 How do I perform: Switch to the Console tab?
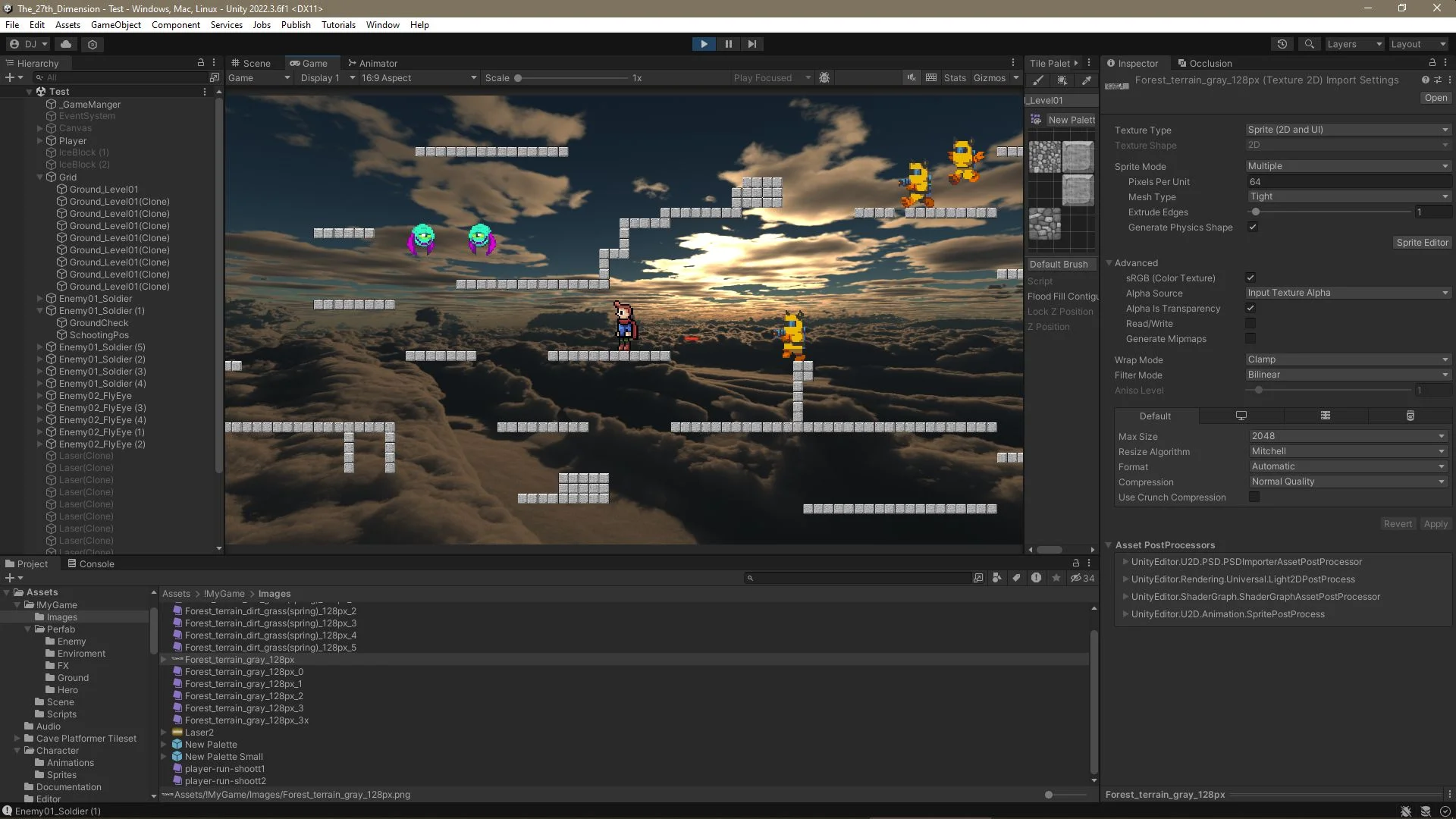[90, 563]
